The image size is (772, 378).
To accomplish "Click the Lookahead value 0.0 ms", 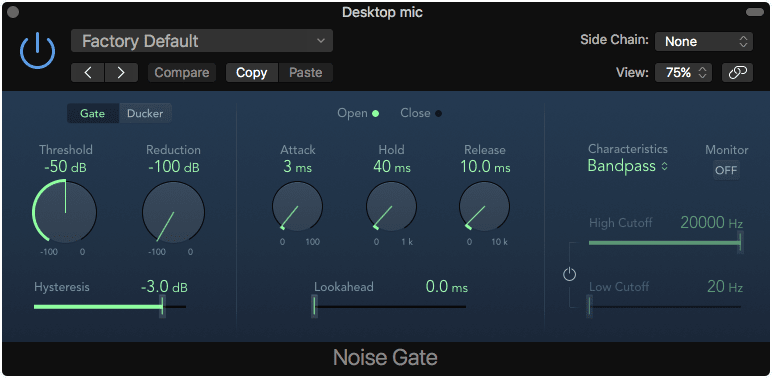I will coord(447,286).
